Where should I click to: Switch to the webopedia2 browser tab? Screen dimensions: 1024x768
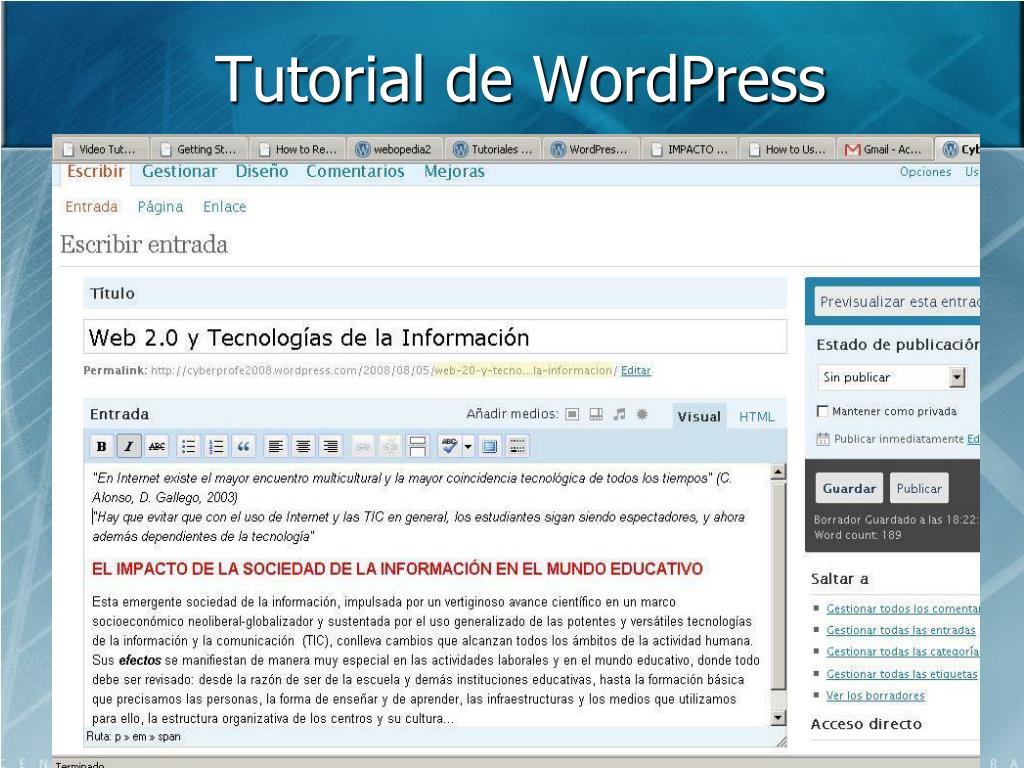point(395,150)
